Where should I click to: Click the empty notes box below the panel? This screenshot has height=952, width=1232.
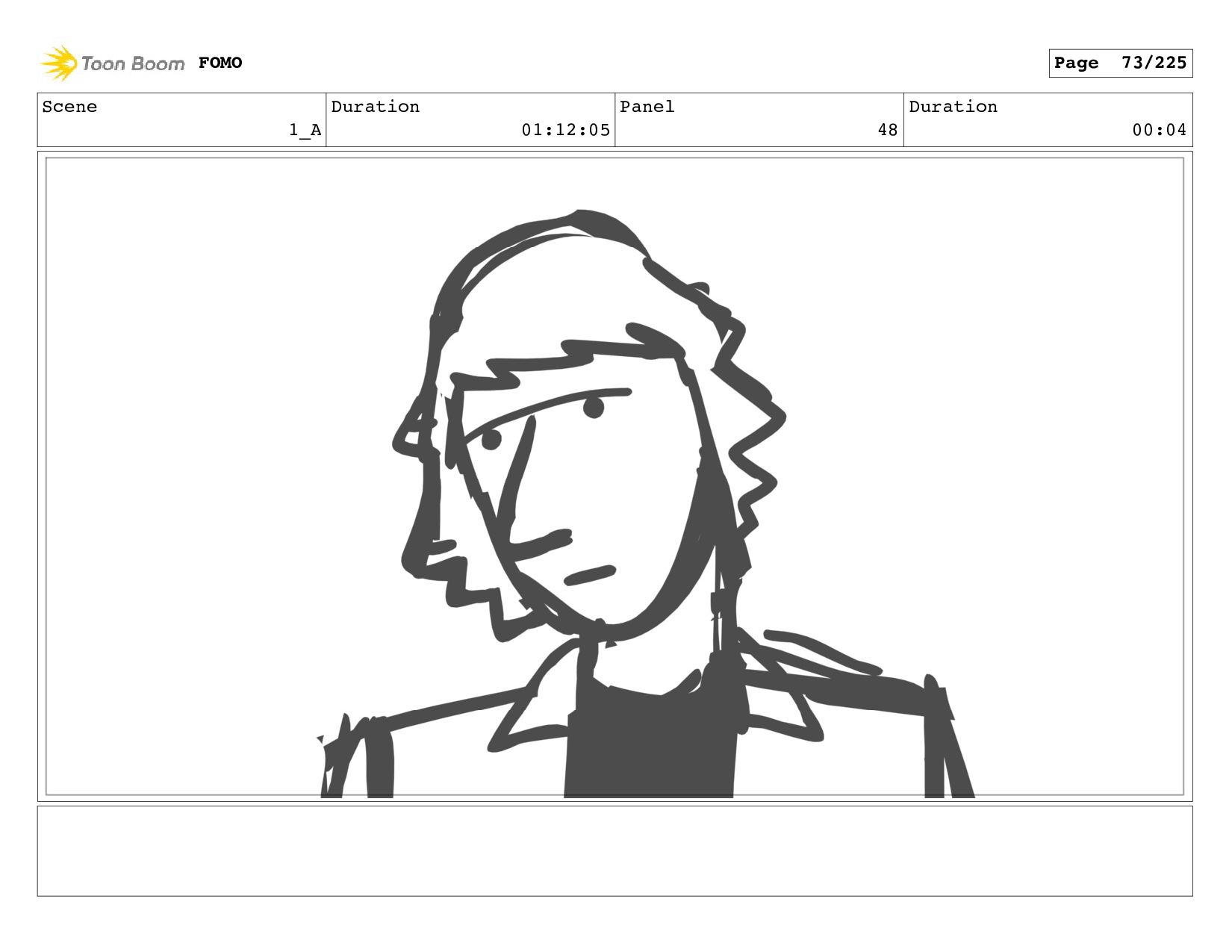[x=615, y=851]
